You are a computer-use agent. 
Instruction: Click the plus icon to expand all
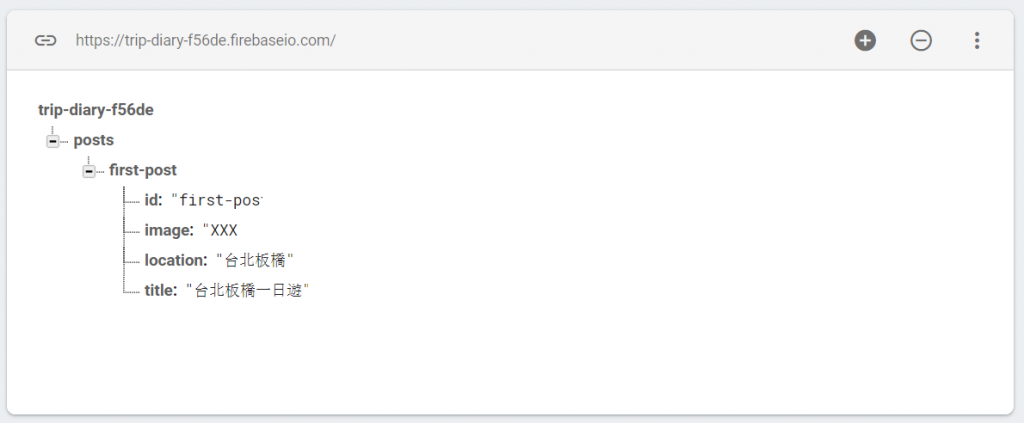point(865,40)
